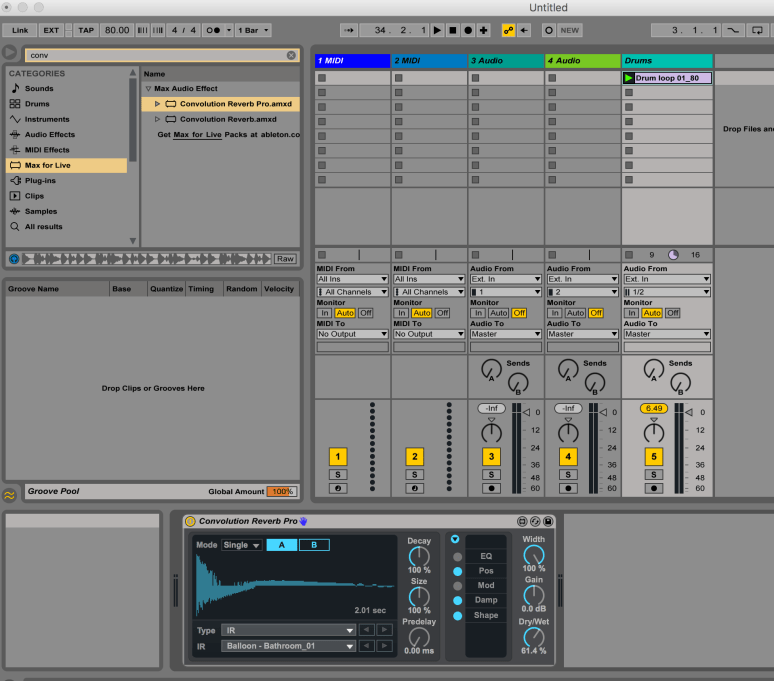Click the Draw Mode curve icon
The width and height of the screenshot is (774, 681).
[x=734, y=30]
